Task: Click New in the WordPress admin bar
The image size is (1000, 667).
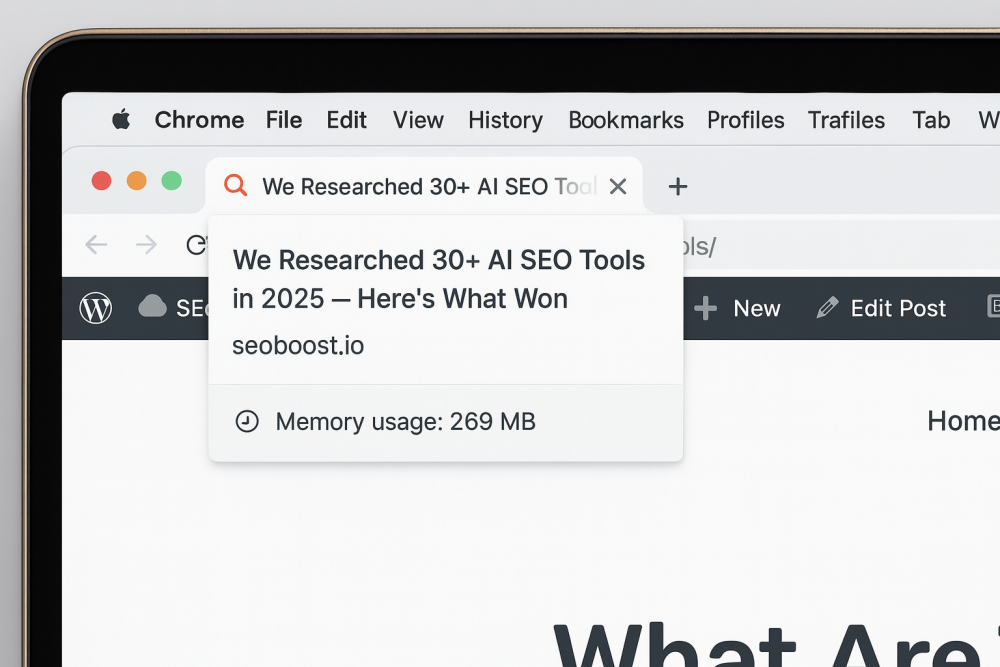Action: pyautogui.click(x=756, y=309)
